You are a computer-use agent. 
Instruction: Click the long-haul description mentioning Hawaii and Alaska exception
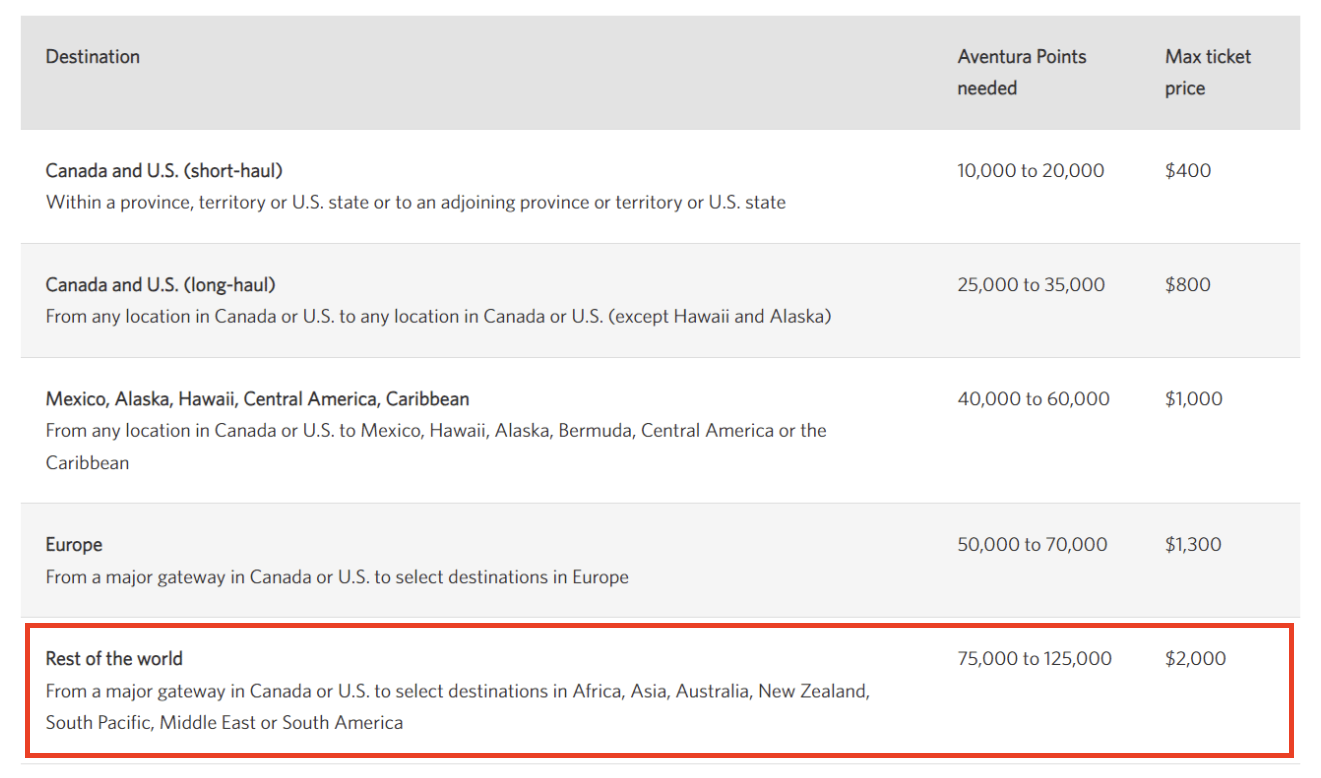pyautogui.click(x=438, y=317)
